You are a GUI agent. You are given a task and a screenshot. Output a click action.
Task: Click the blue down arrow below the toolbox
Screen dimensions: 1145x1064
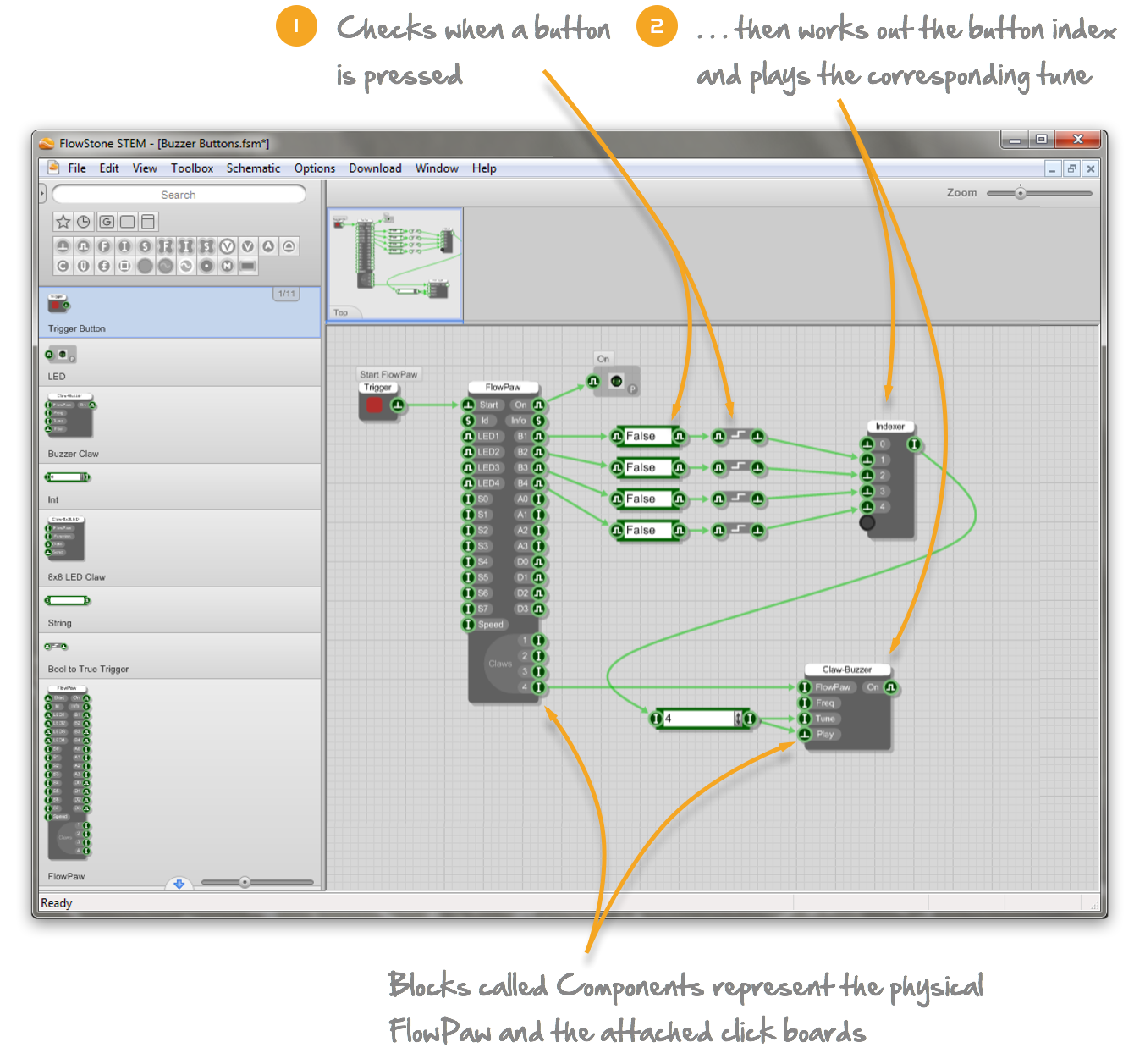coord(179,884)
